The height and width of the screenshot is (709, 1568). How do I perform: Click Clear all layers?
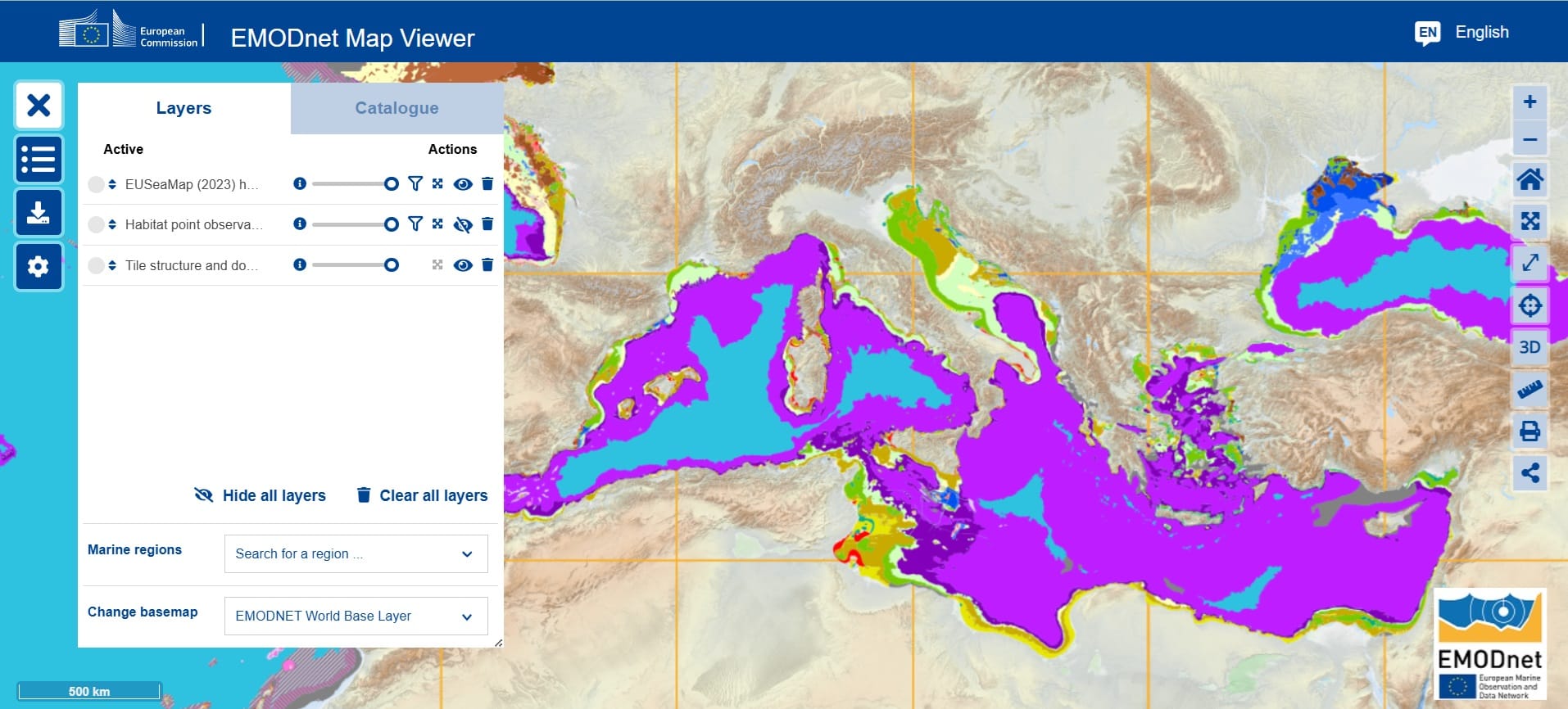tap(422, 495)
